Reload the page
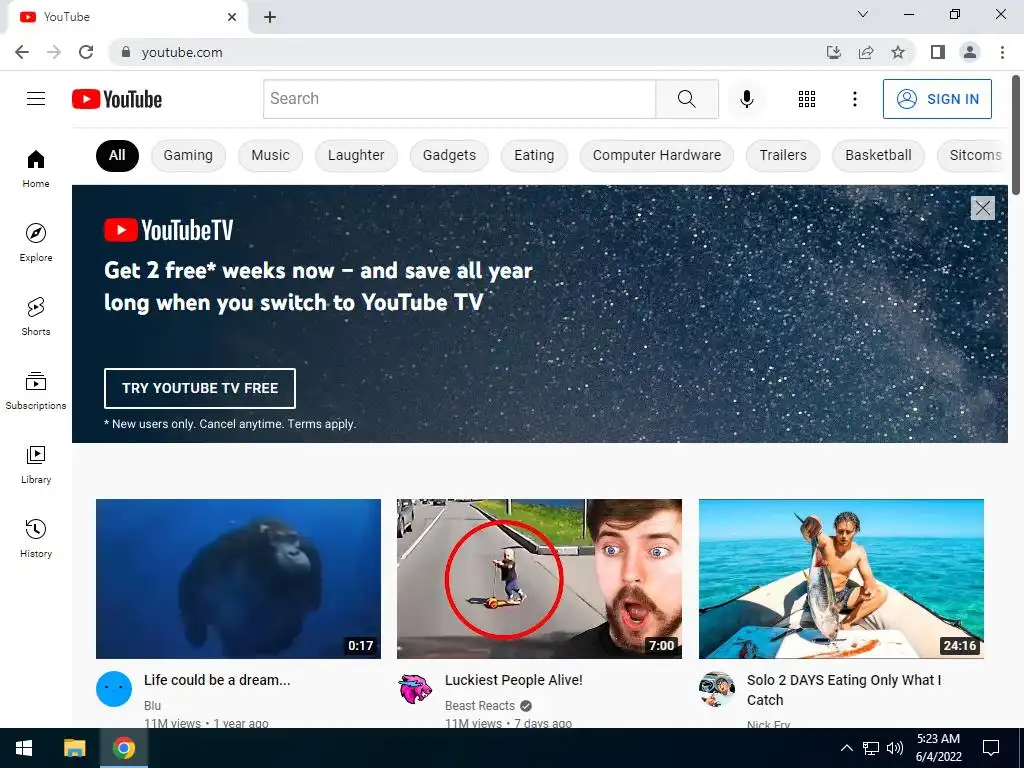The width and height of the screenshot is (1024, 768). pyautogui.click(x=86, y=52)
